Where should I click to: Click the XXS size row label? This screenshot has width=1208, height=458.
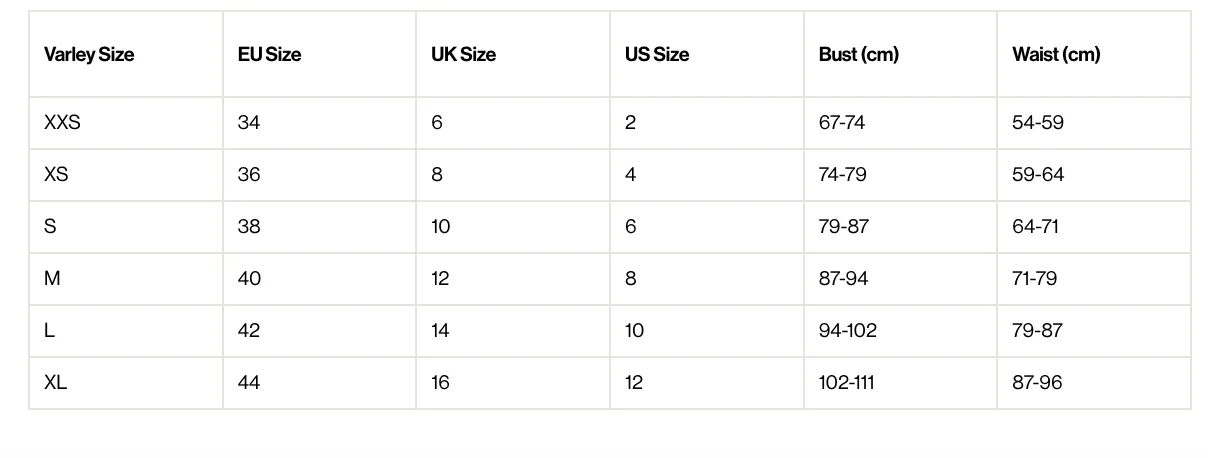[126, 123]
